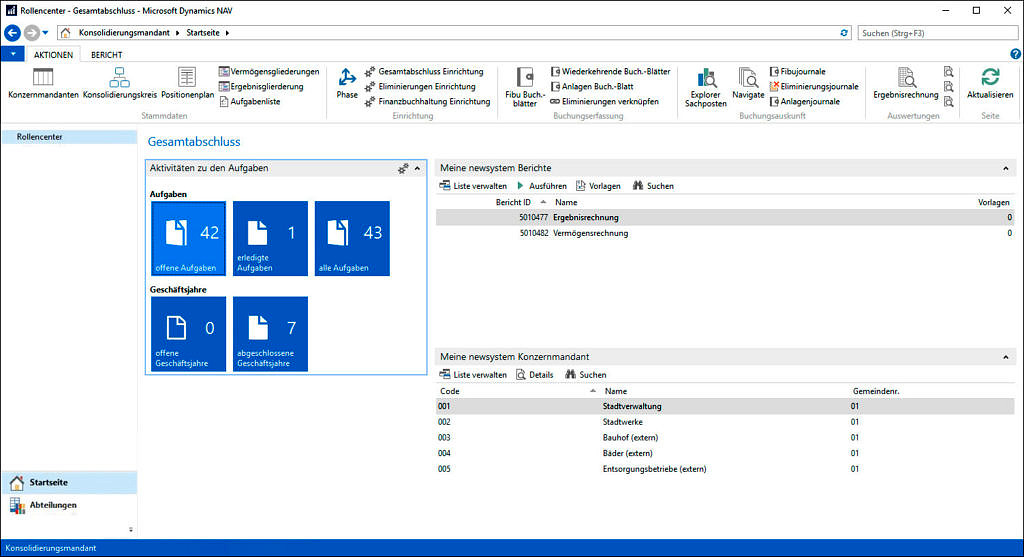Open Fibu Buch.-blätter icon
The image size is (1024, 557).
[525, 78]
